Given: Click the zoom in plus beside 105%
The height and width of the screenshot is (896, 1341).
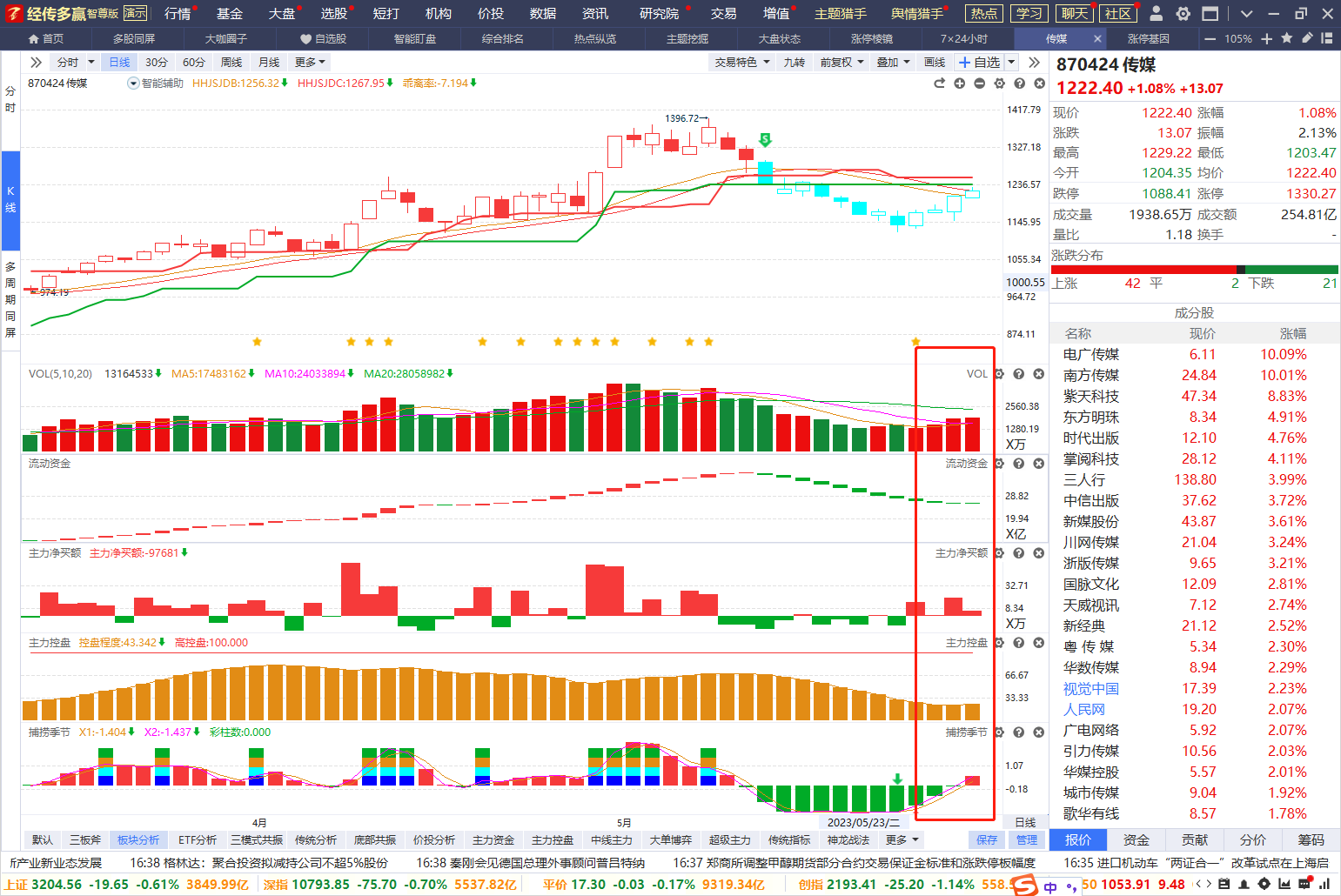Looking at the screenshot, I should 1266,38.
